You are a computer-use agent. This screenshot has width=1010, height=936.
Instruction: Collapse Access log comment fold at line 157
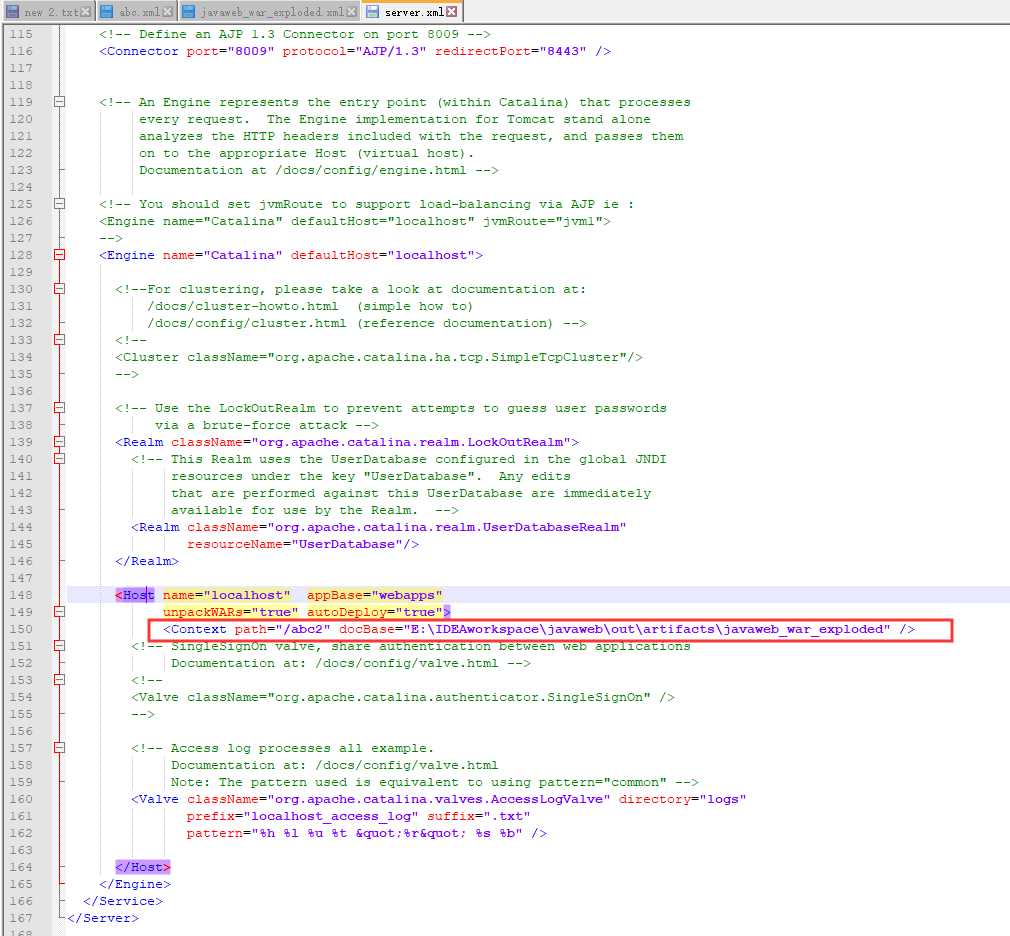59,748
